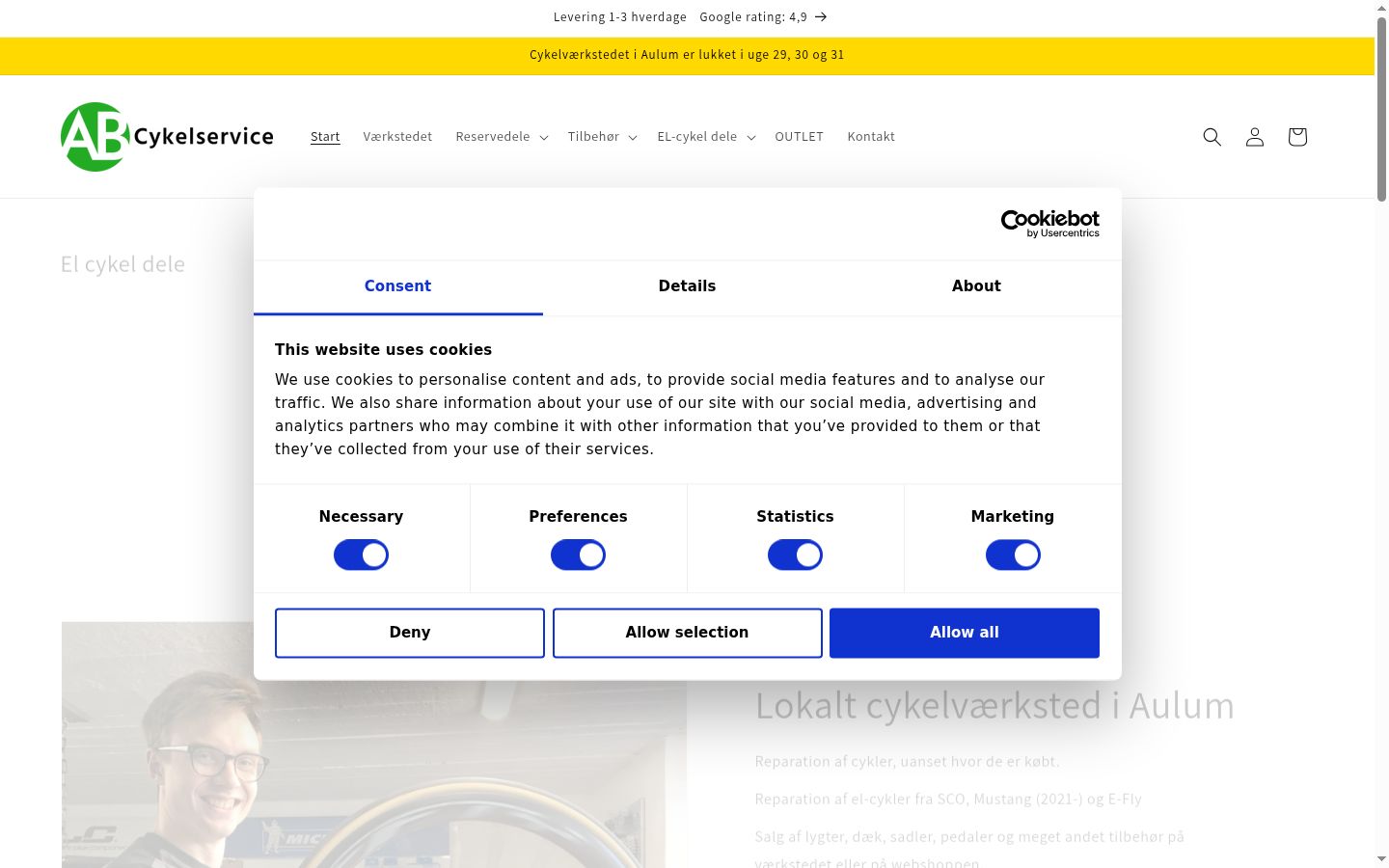Click the Allow selection button

click(x=687, y=633)
